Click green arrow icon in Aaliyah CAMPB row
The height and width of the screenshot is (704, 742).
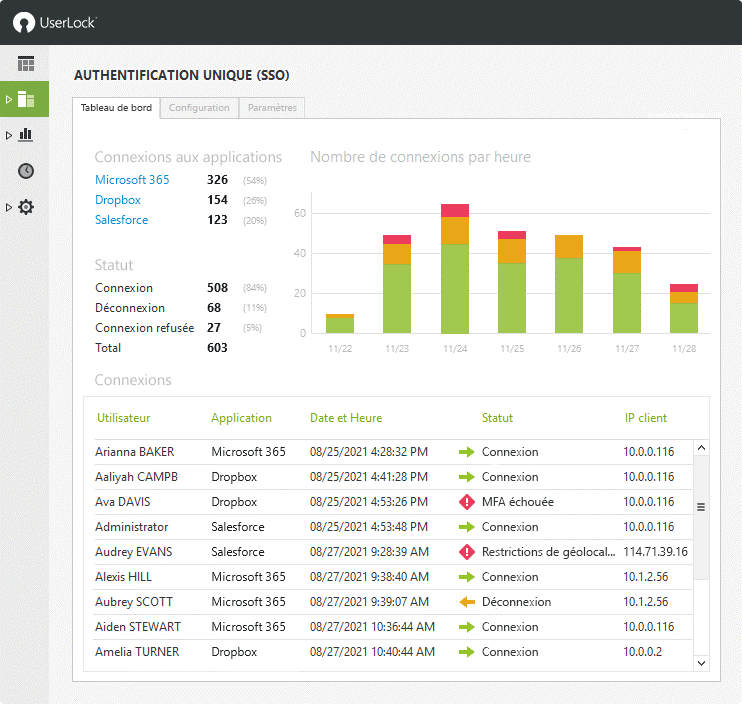coord(467,477)
